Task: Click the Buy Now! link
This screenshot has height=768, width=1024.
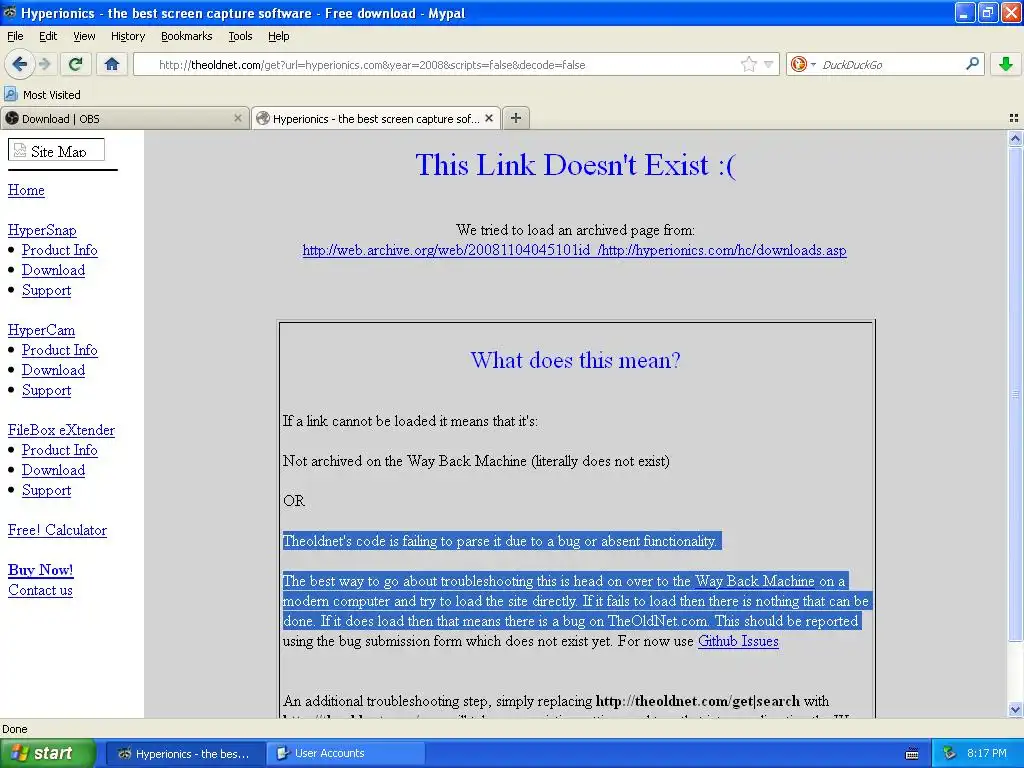Action: coord(40,570)
